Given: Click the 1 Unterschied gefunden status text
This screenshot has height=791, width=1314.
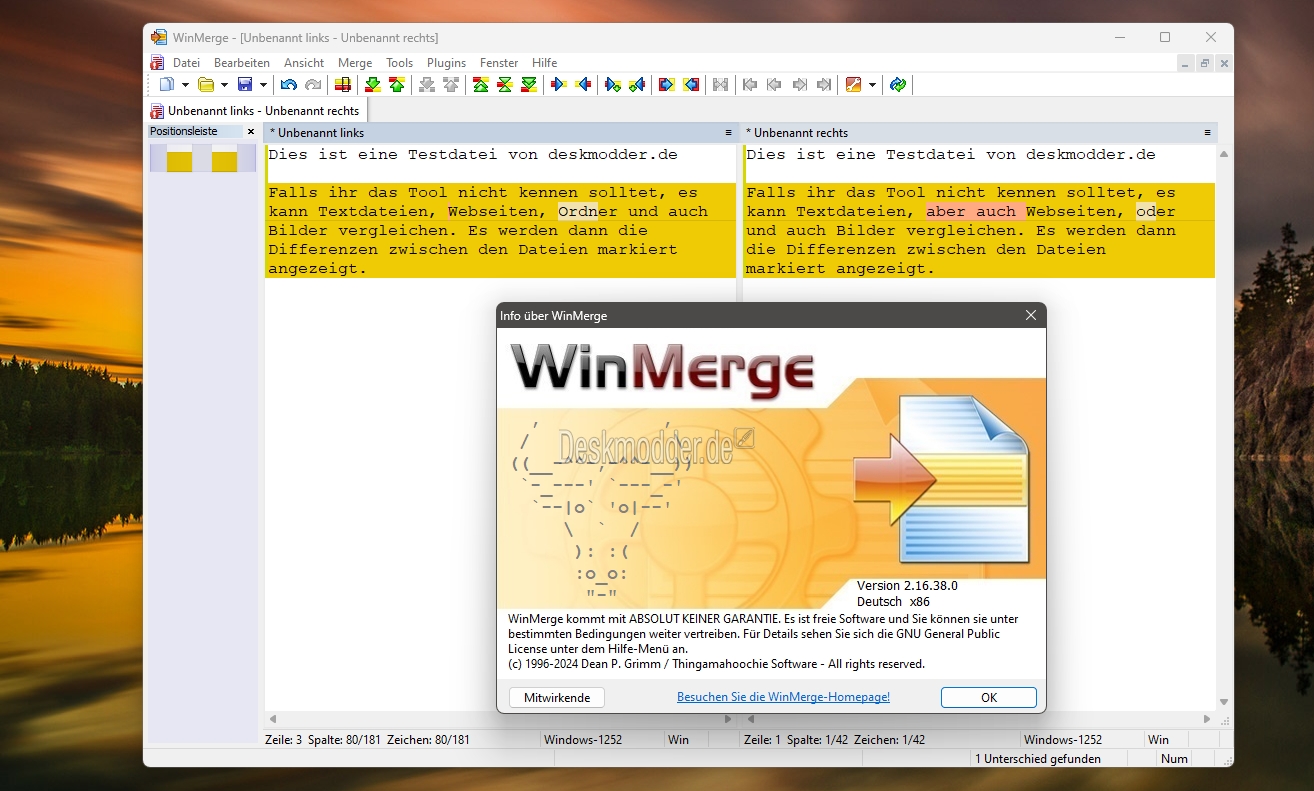Looking at the screenshot, I should click(1038, 759).
